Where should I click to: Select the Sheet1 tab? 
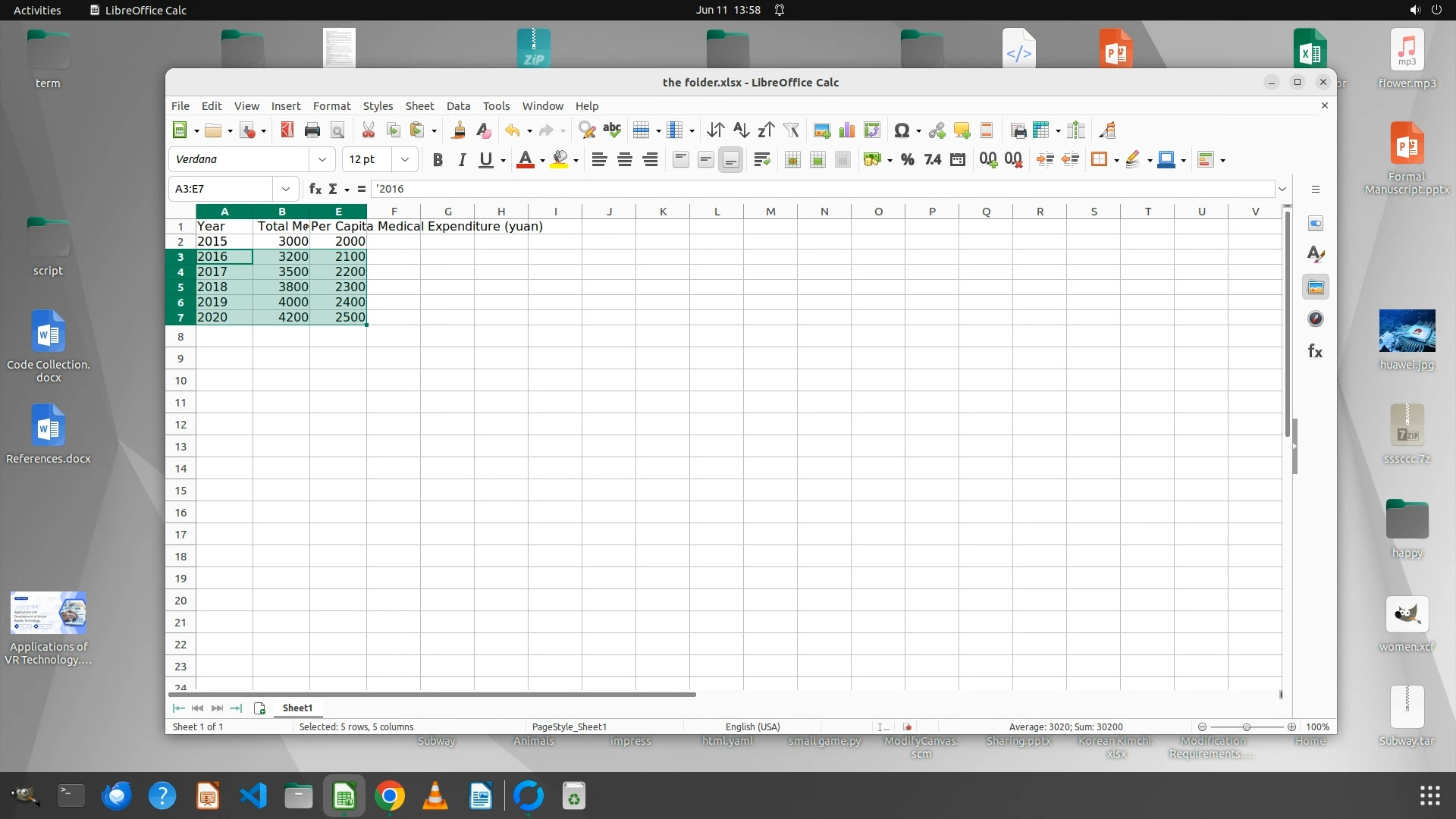click(297, 708)
